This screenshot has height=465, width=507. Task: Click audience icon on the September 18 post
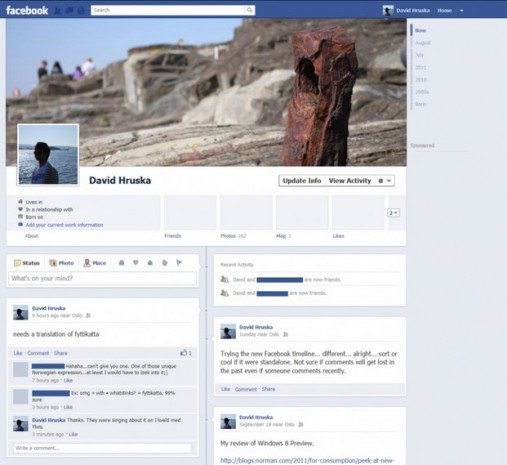(x=301, y=424)
